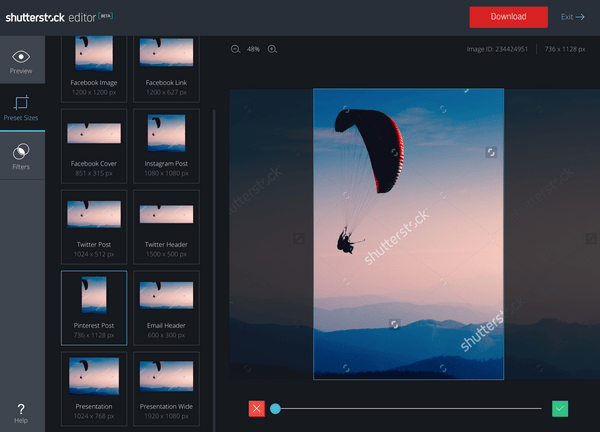Click the Exit link

click(x=573, y=17)
